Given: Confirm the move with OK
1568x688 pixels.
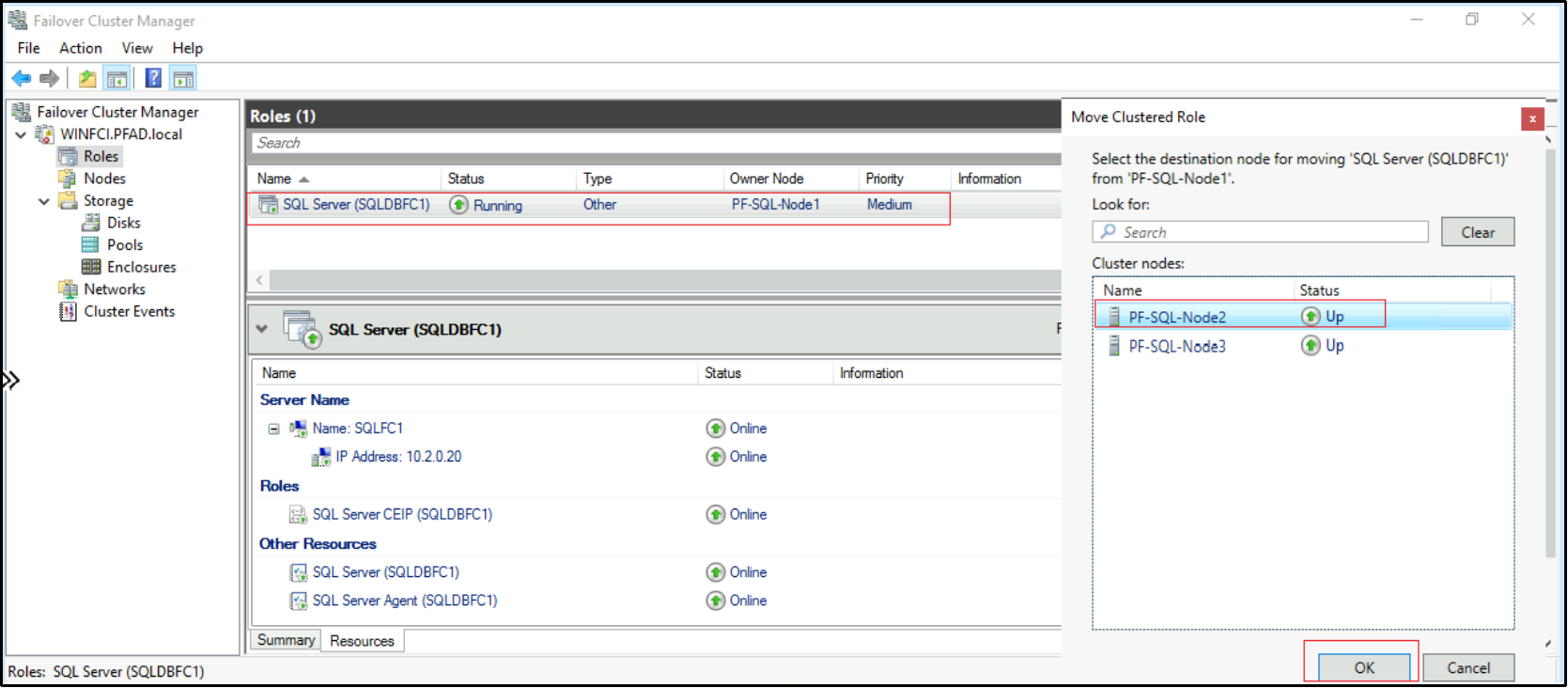Looking at the screenshot, I should click(1364, 667).
